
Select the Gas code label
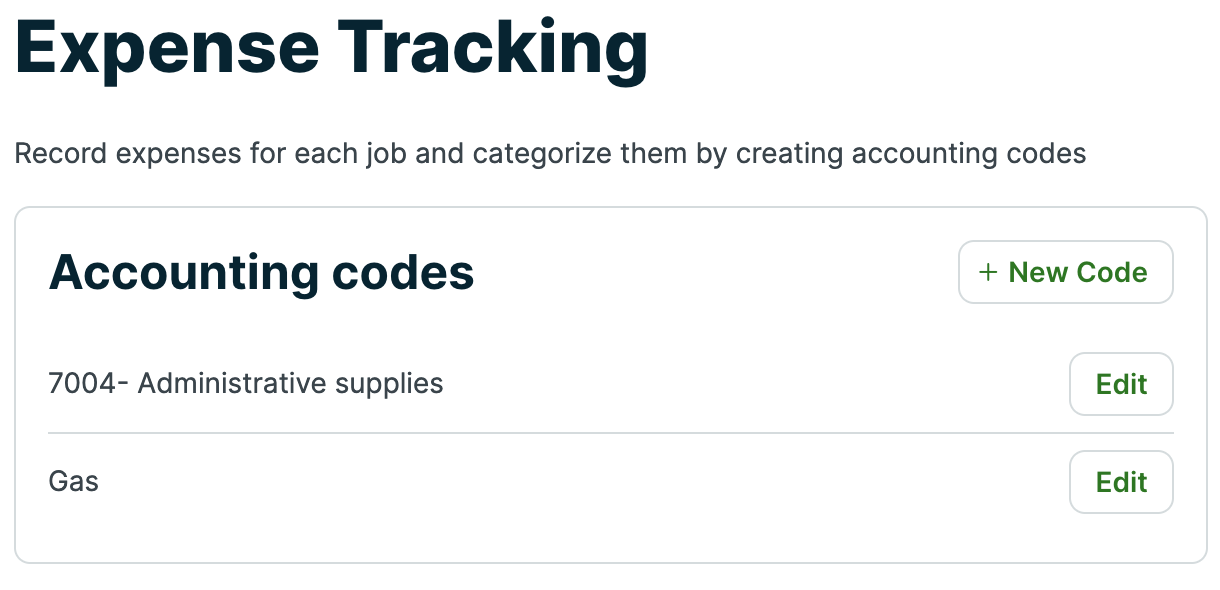(74, 482)
